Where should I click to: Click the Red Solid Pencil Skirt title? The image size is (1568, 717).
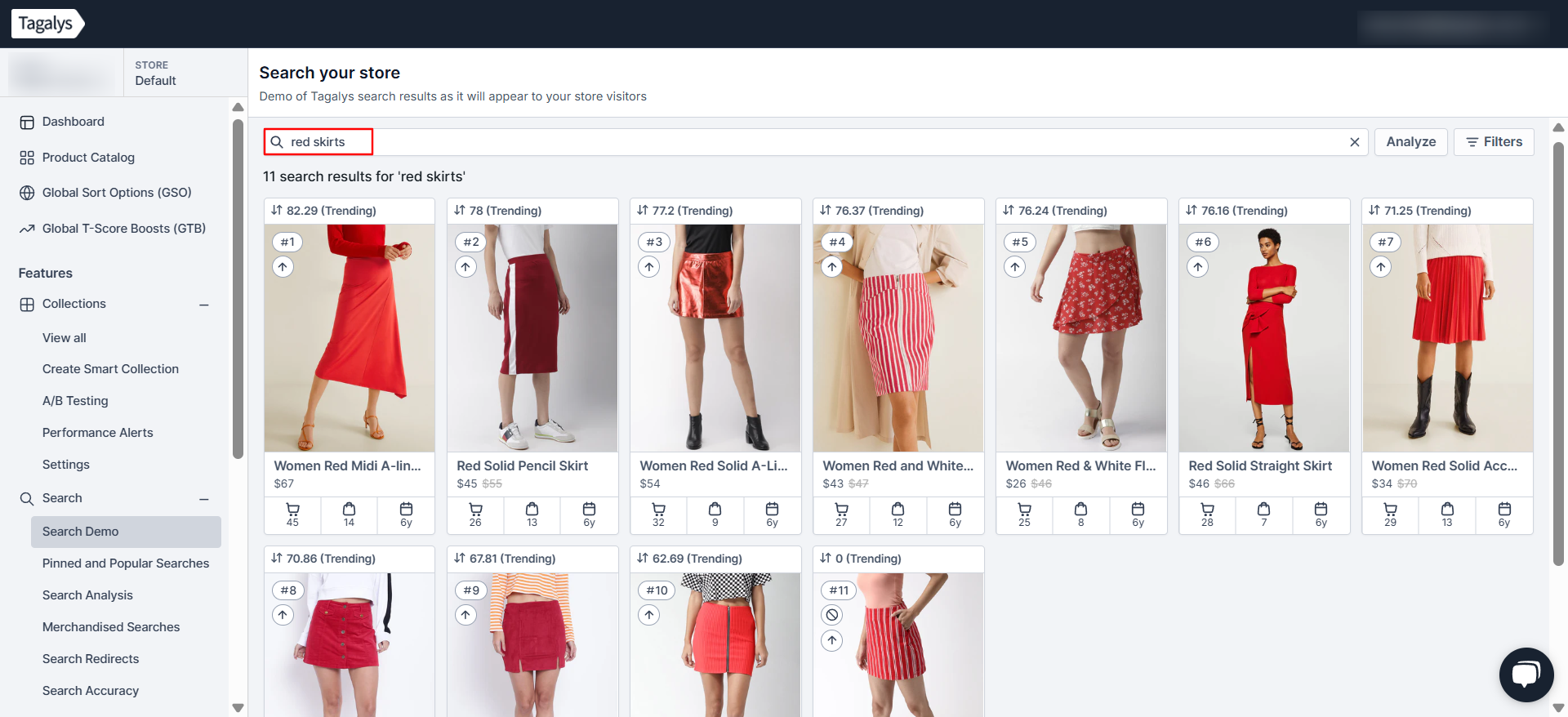[x=523, y=465]
